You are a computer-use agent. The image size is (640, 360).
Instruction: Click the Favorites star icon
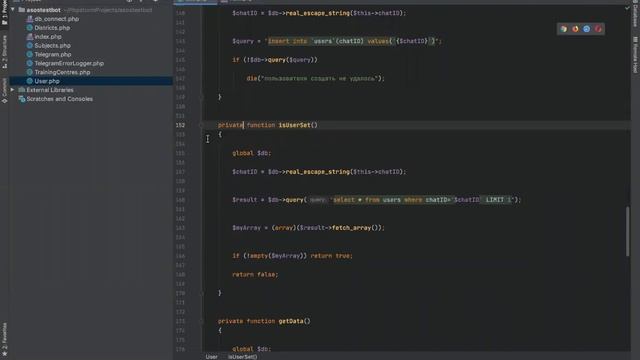pos(4,354)
